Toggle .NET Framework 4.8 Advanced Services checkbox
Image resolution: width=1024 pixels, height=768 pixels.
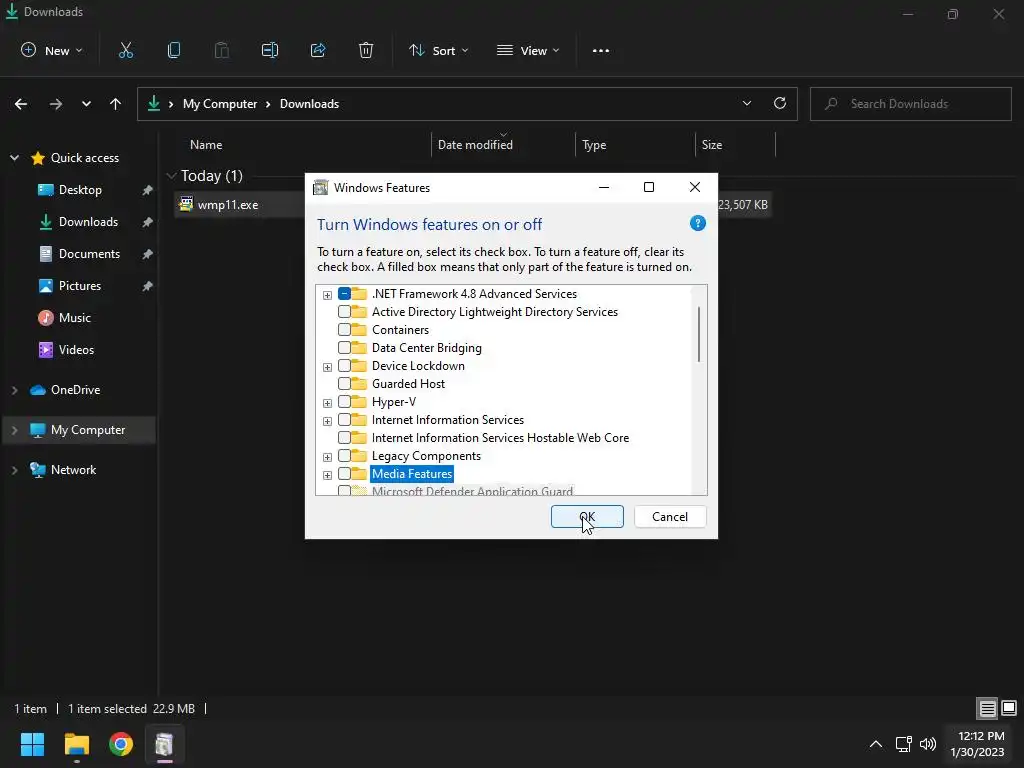[x=344, y=294]
